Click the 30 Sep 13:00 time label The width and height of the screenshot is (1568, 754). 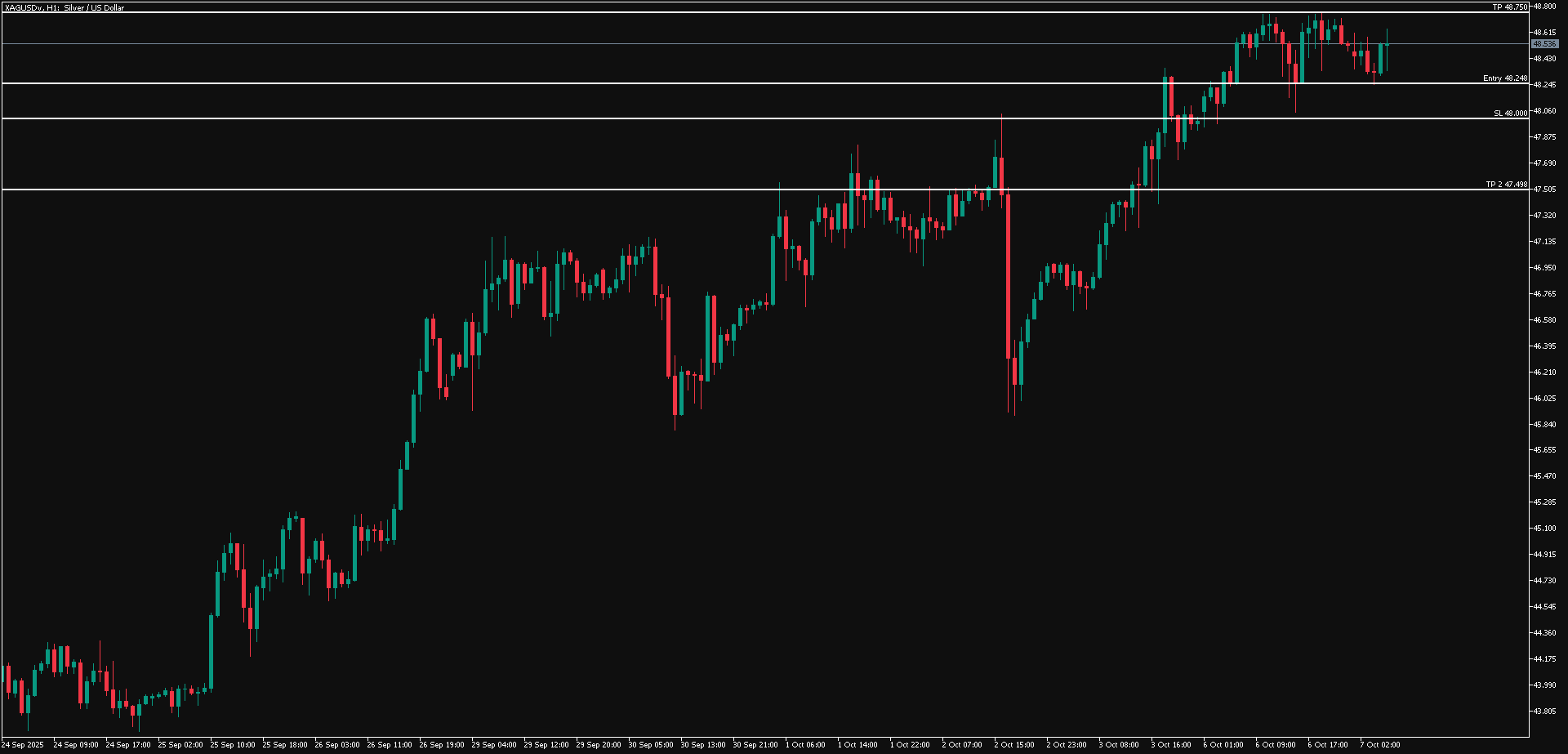tap(702, 745)
